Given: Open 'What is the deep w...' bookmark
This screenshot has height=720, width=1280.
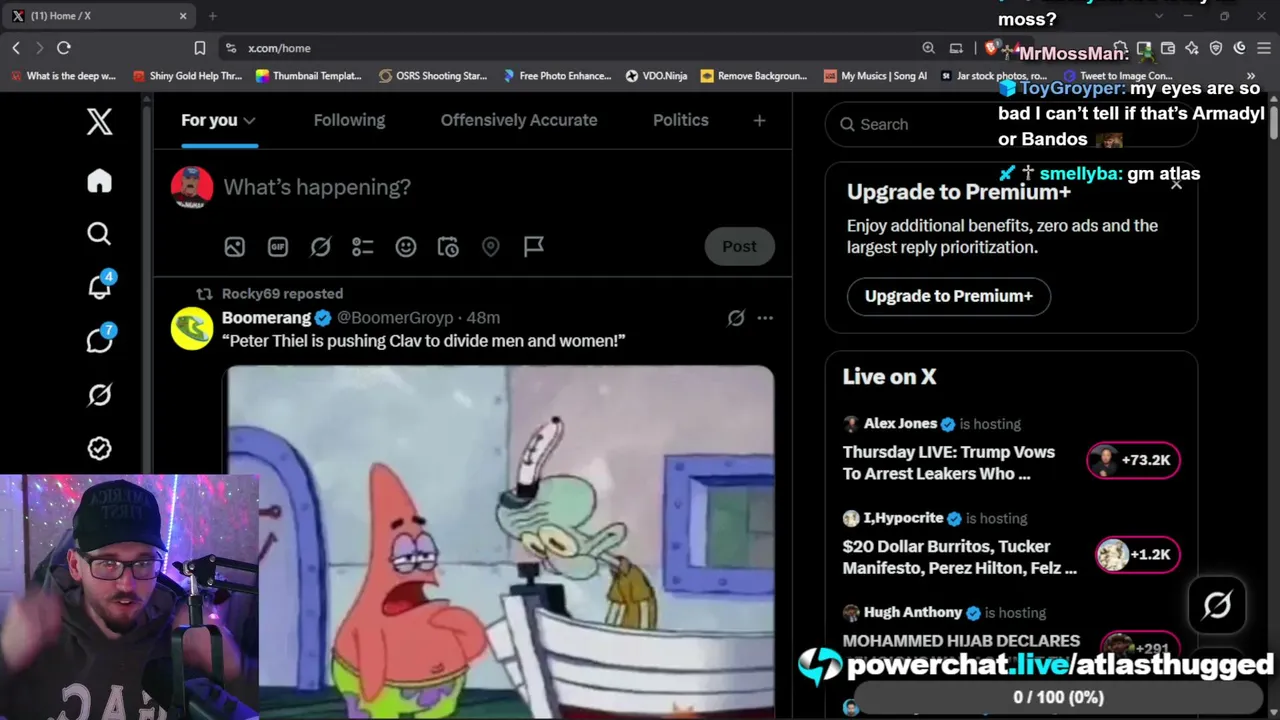Looking at the screenshot, I should (x=62, y=76).
